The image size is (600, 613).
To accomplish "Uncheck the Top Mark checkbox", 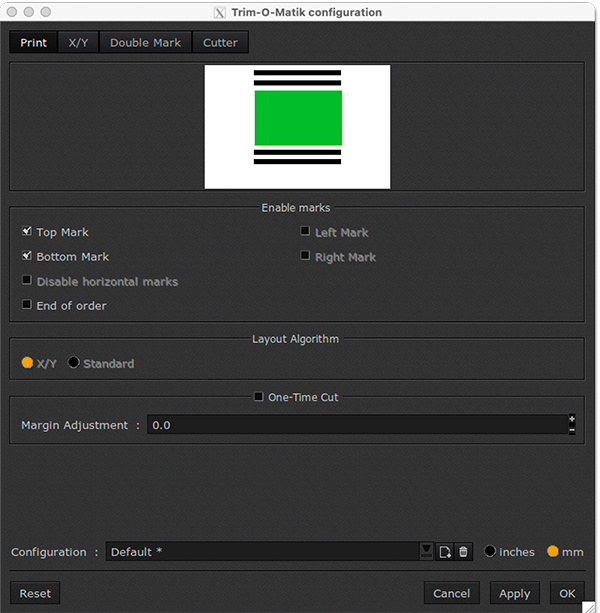I will pyautogui.click(x=27, y=232).
